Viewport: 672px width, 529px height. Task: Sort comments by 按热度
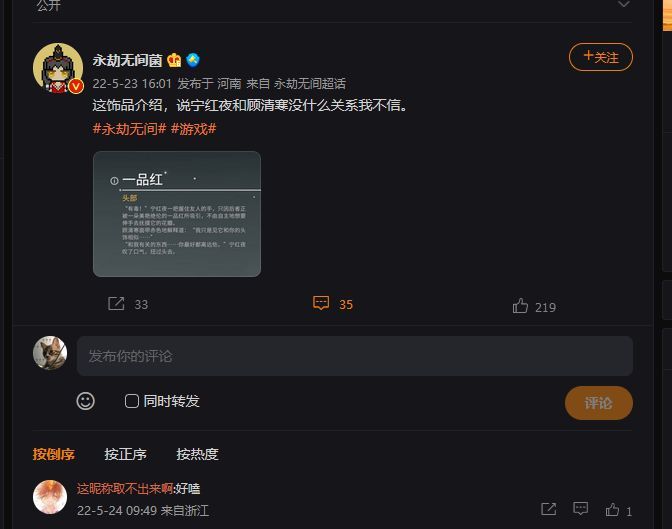pyautogui.click(x=197, y=454)
